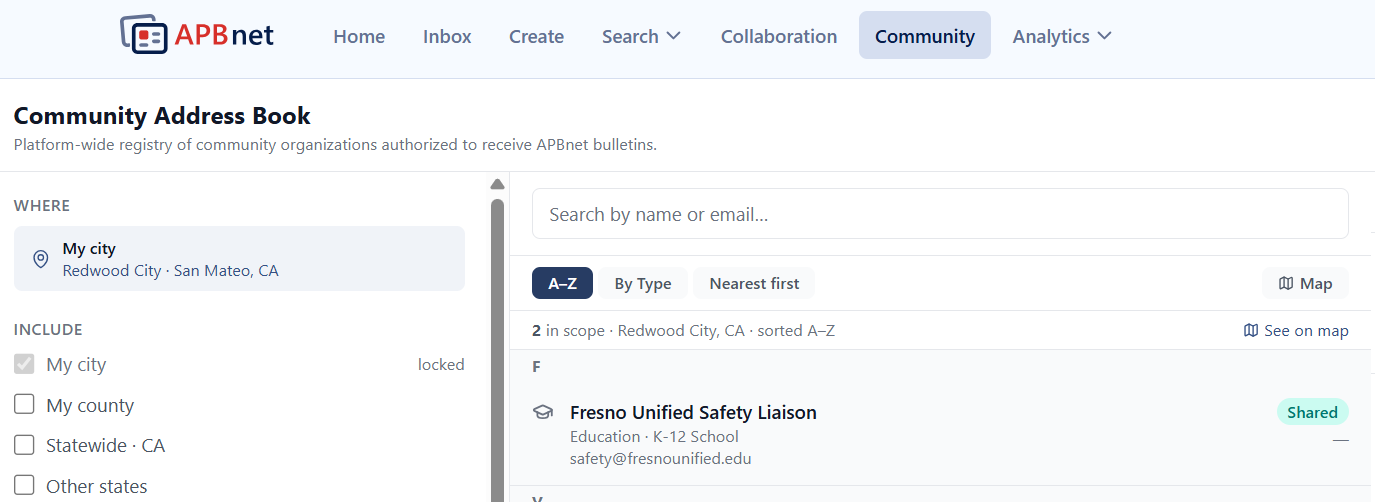Click the Redwood City · San Mateo, CA text

pos(170,271)
